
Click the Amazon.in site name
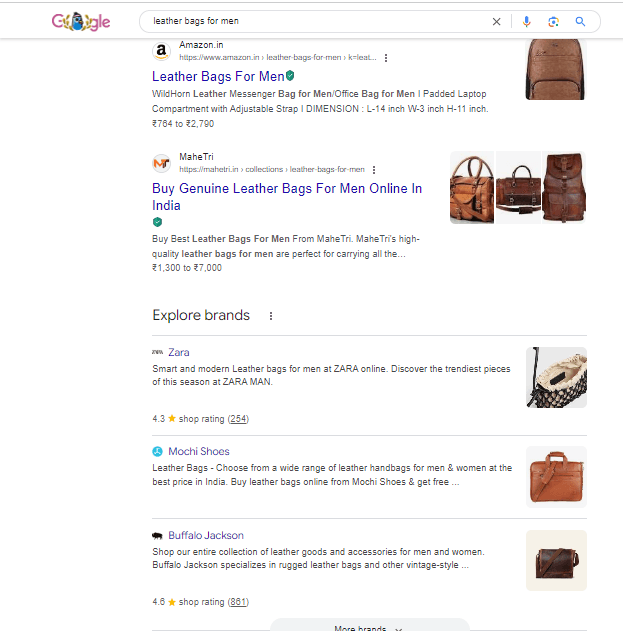201,45
